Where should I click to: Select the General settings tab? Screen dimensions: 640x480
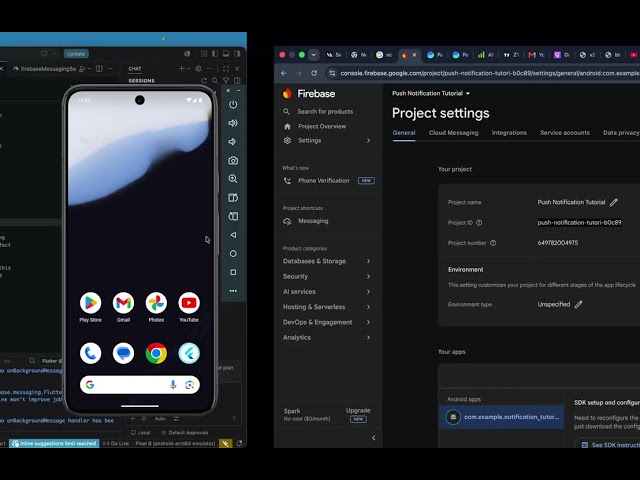(x=404, y=133)
